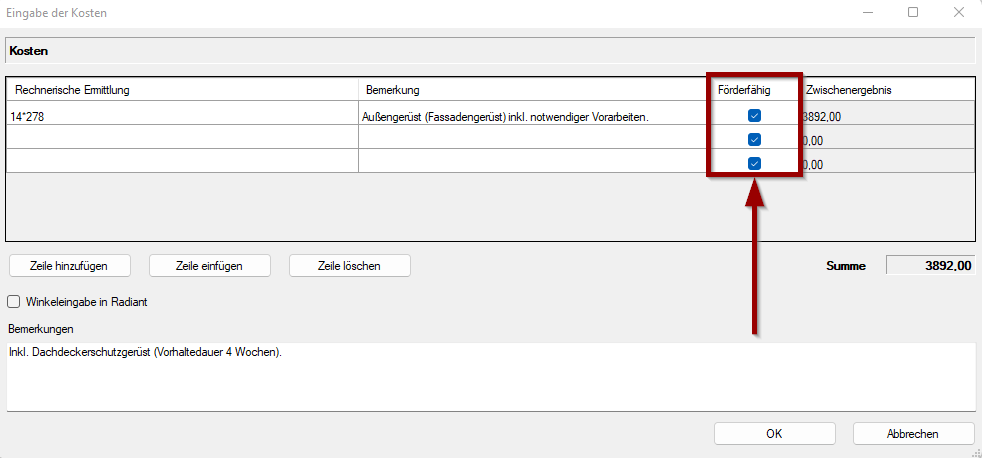Maximize the Eingabe der Kosten window
The width and height of the screenshot is (982, 458).
(913, 13)
